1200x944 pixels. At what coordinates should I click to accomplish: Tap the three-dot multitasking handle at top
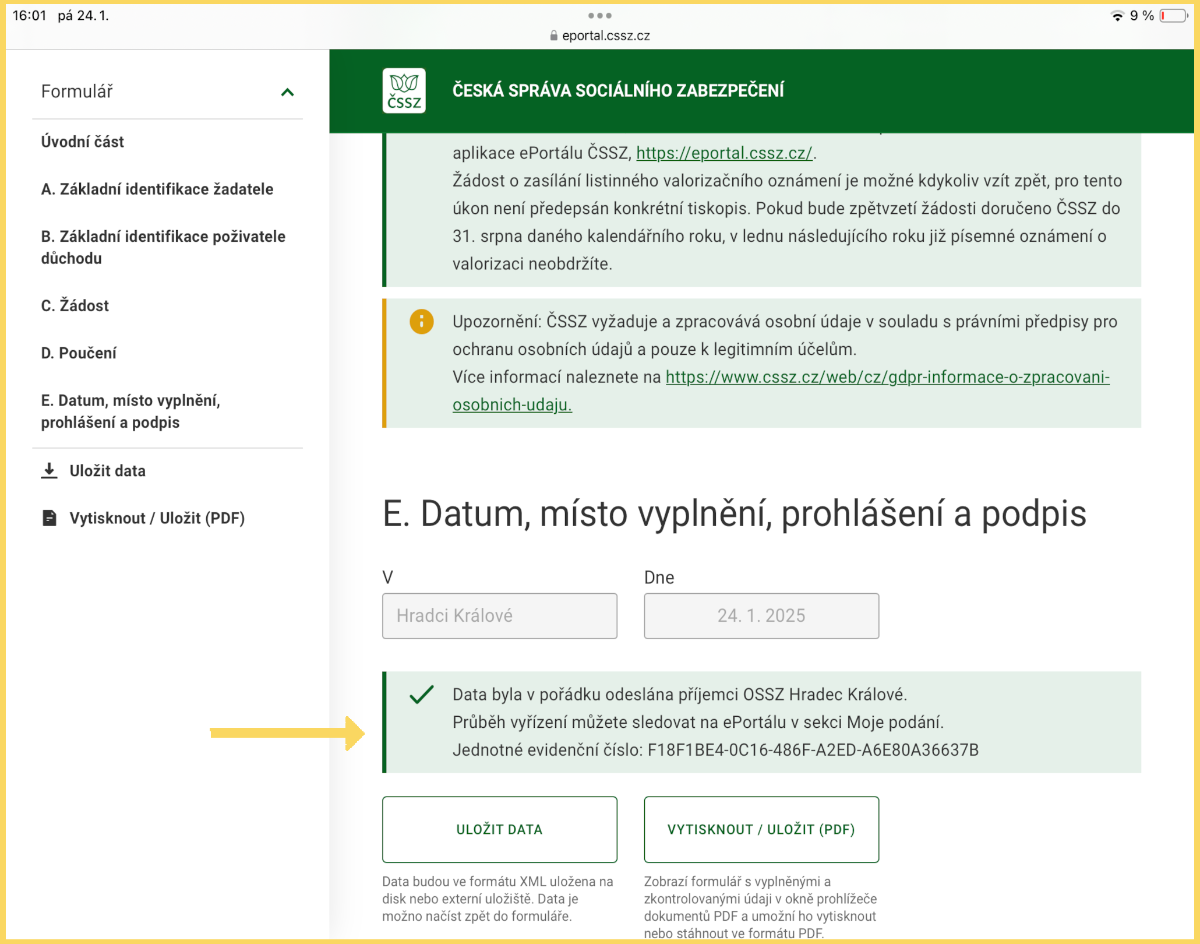point(600,15)
